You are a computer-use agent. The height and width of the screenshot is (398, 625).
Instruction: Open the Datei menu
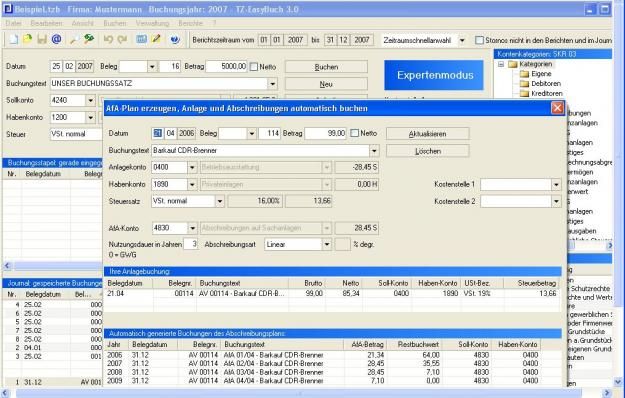click(x=14, y=23)
